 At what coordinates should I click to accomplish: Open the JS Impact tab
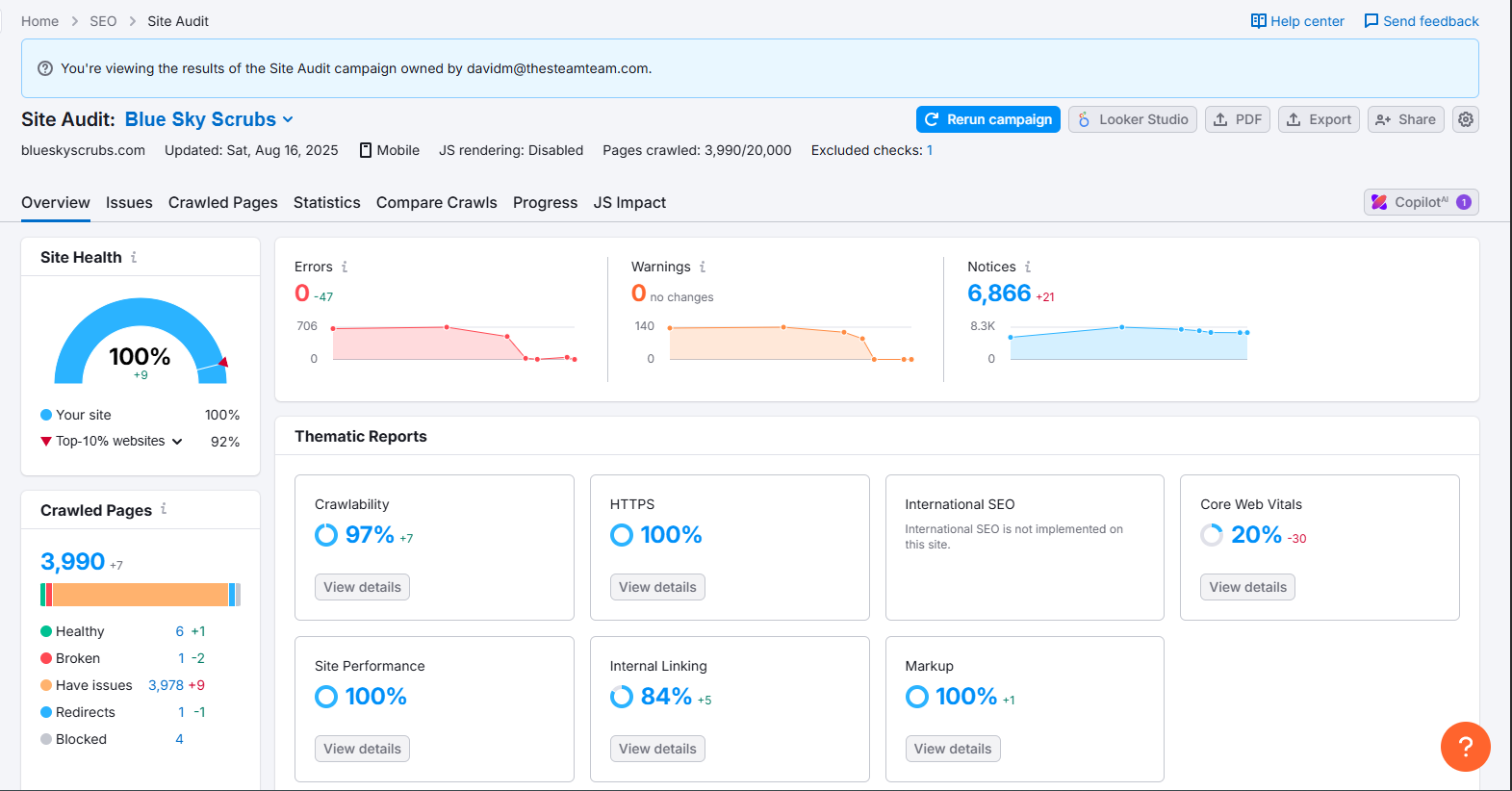[x=630, y=203]
